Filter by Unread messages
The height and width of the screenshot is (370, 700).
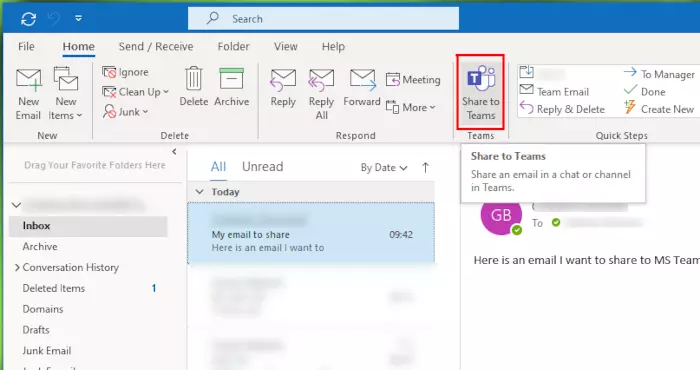[262, 167]
